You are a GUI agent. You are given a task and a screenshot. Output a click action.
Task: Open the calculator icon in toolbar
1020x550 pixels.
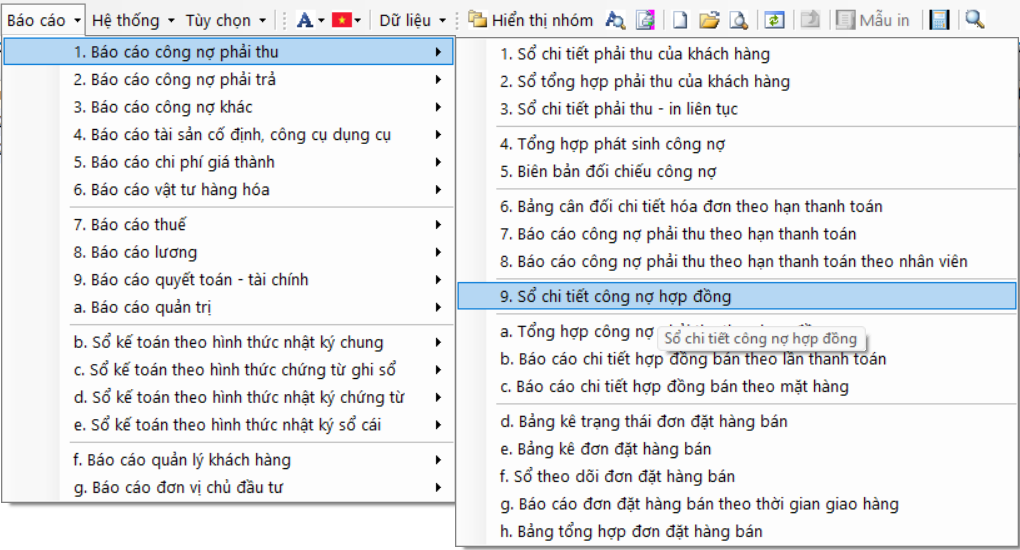pos(939,20)
